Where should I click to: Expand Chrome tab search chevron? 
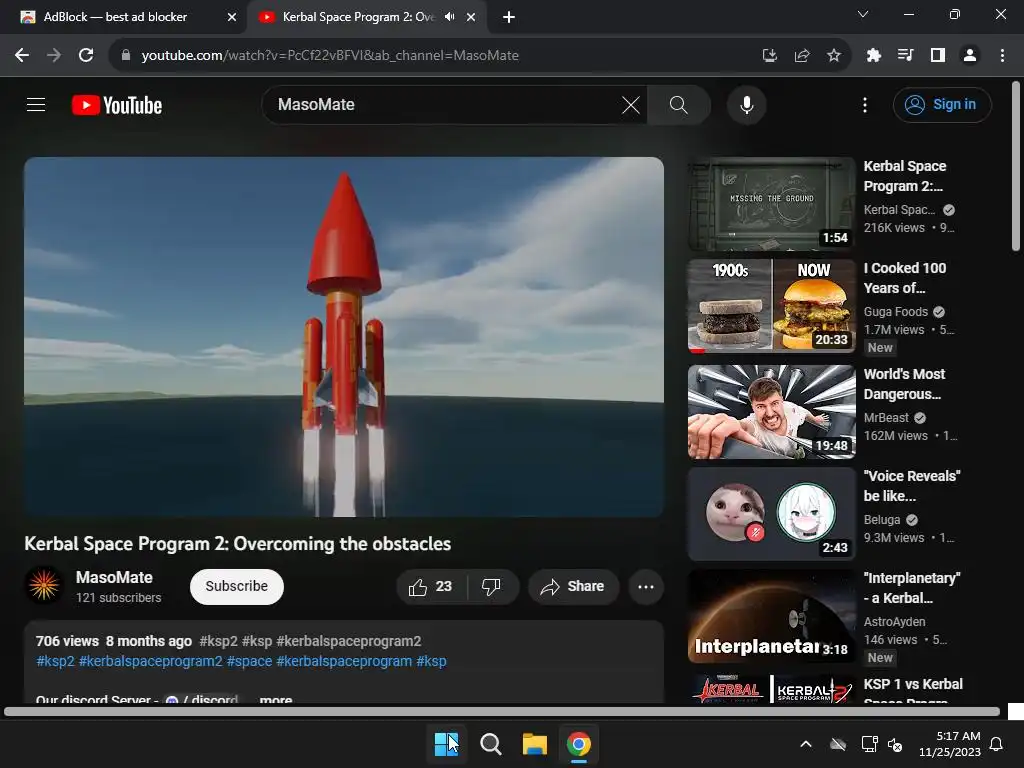tap(863, 14)
